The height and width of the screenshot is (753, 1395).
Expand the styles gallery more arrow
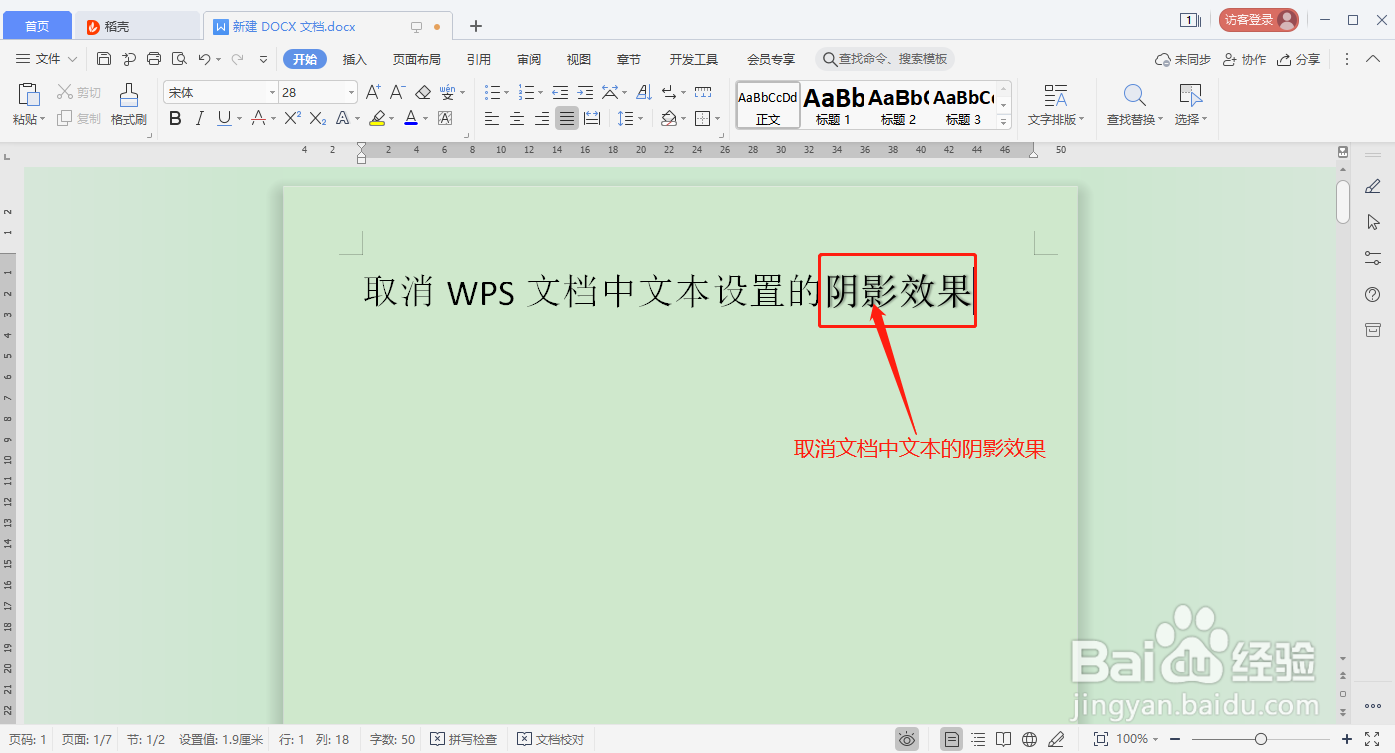point(1005,122)
